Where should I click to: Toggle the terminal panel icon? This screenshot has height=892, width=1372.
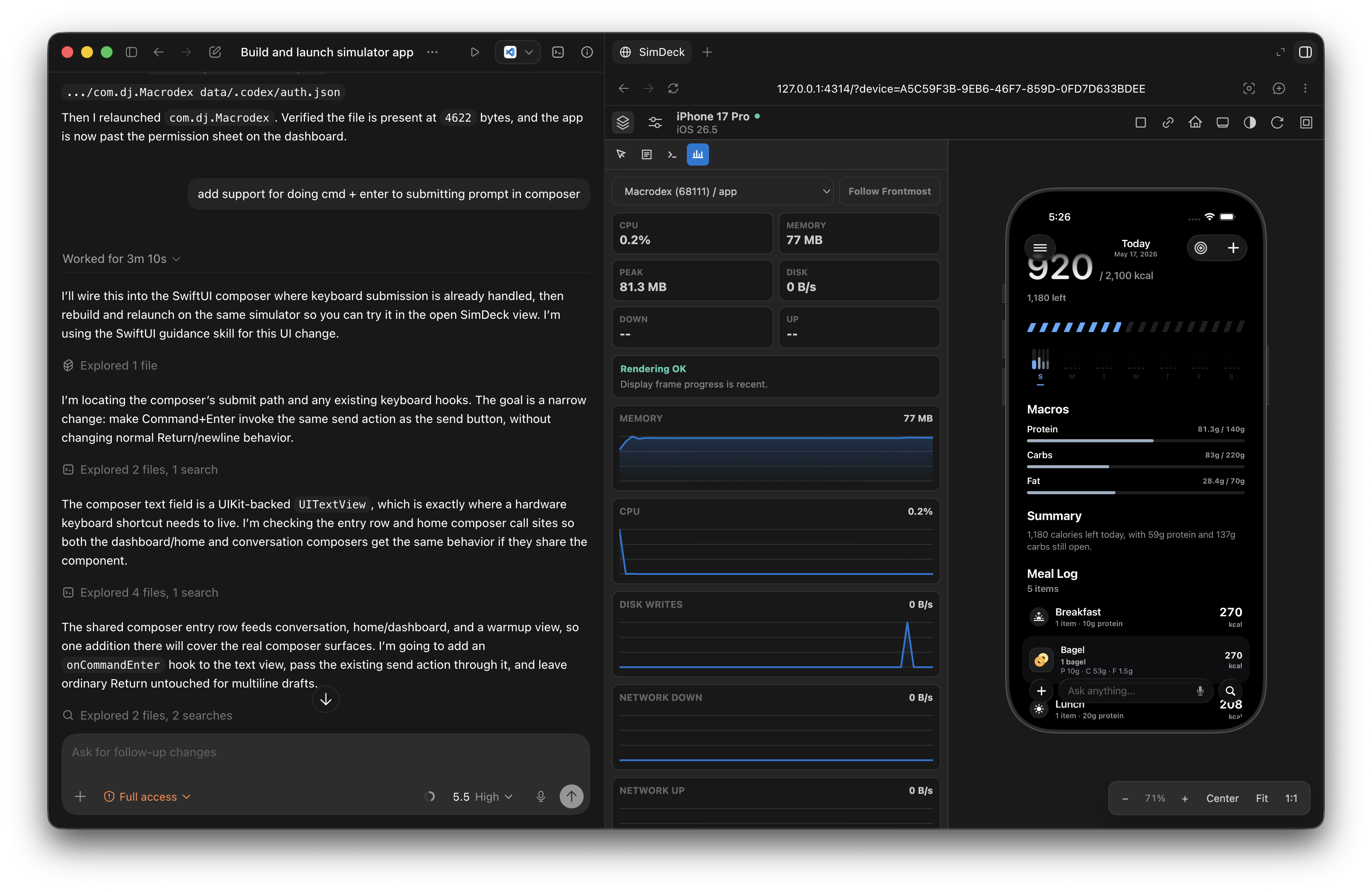pos(558,52)
